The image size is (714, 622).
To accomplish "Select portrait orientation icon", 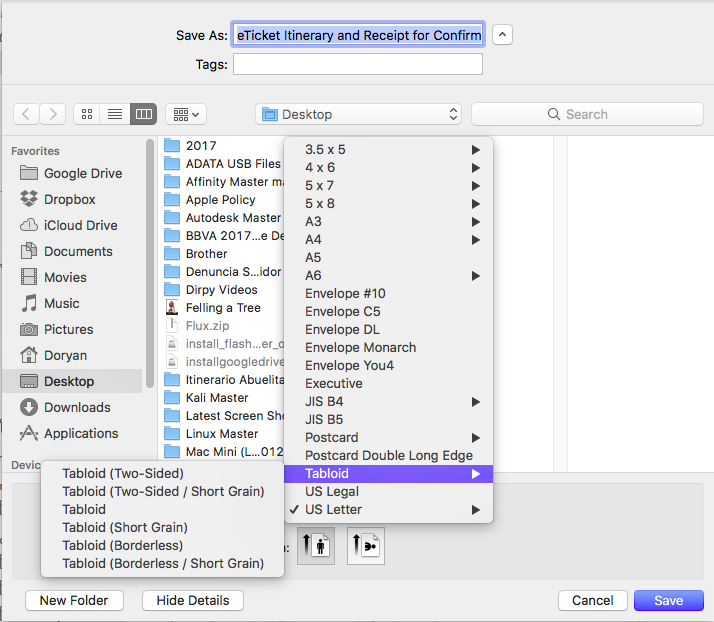I will tap(316, 546).
